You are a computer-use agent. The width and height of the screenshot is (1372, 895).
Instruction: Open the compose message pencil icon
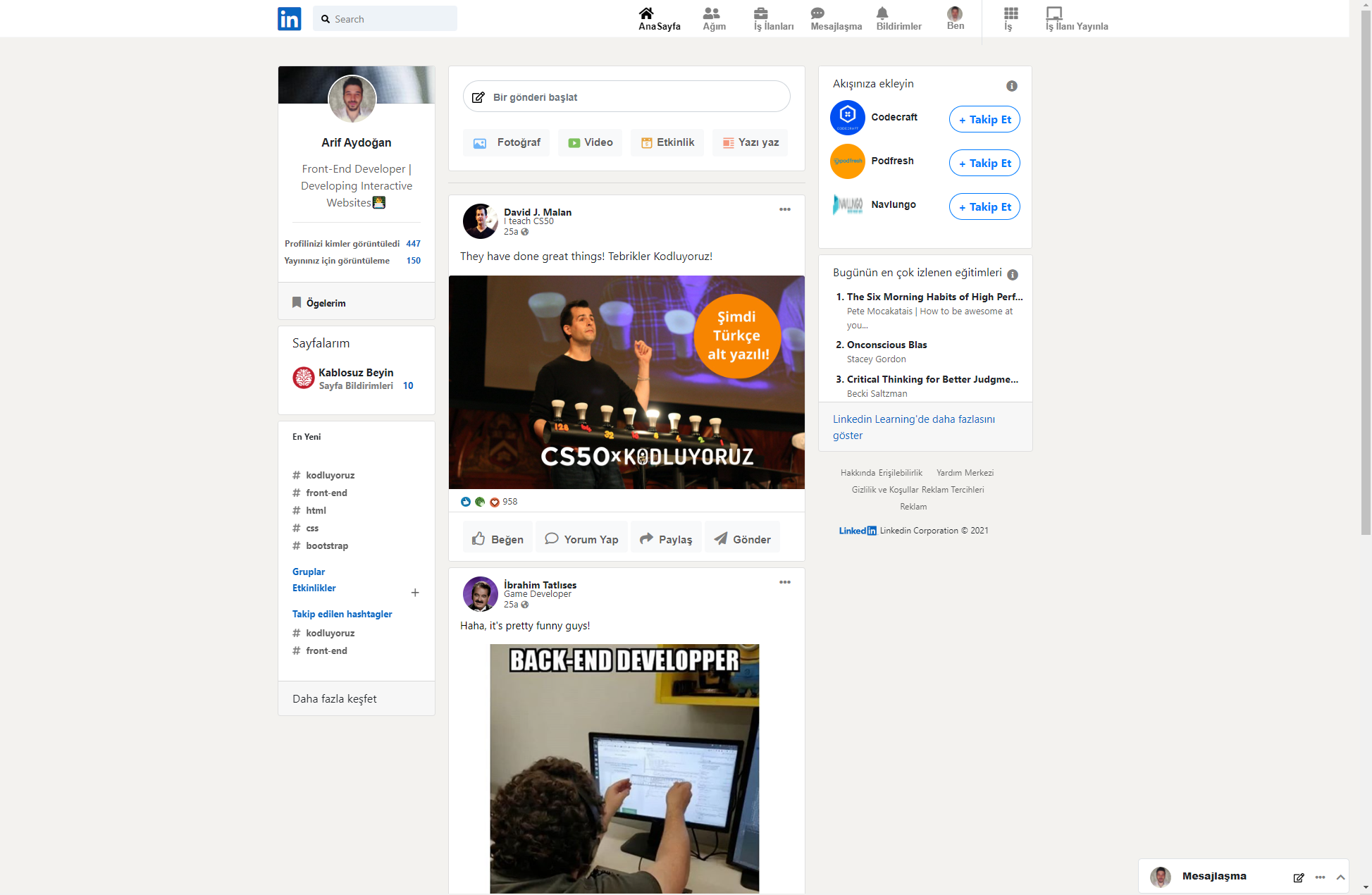1298,878
